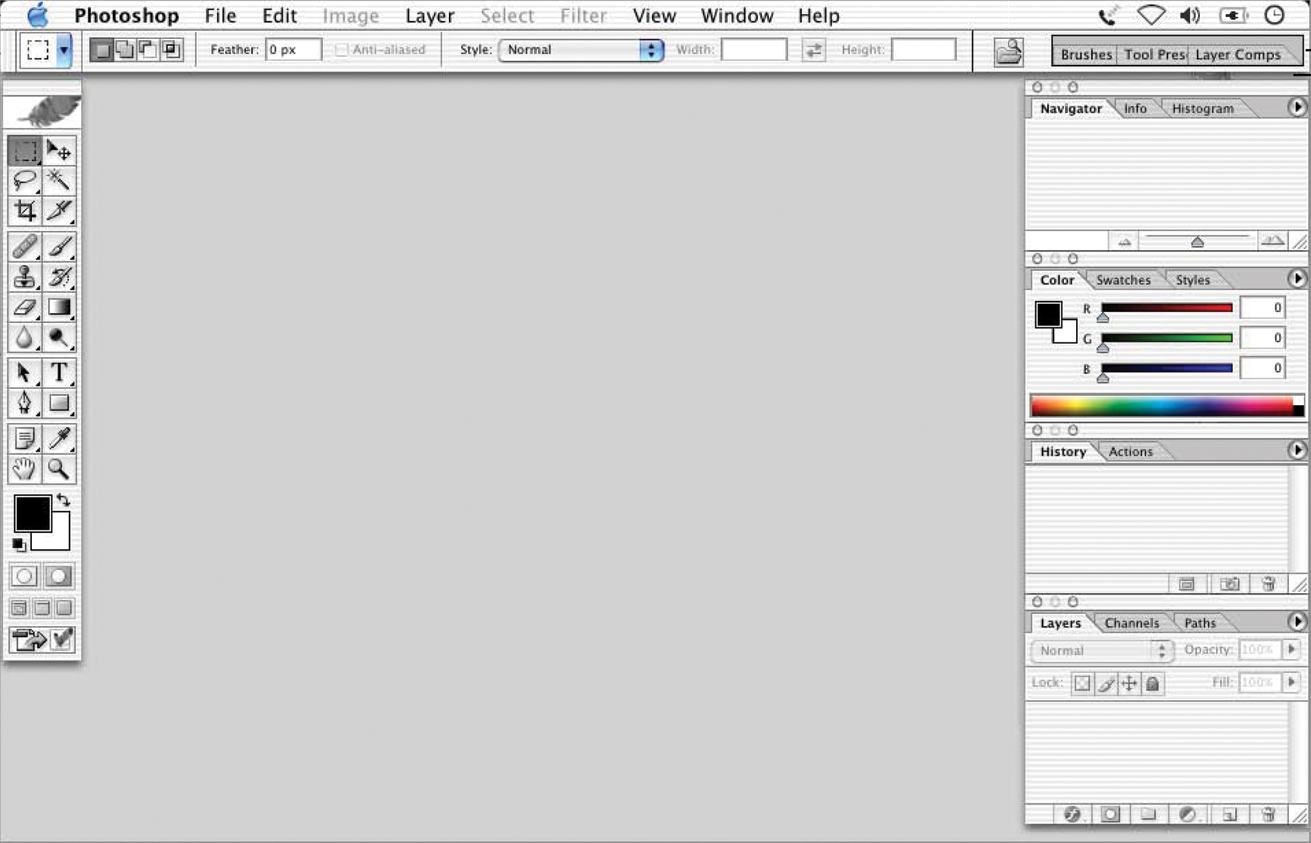The width and height of the screenshot is (1311, 843).
Task: Toggle the Anti-aliased checkbox
Action: (341, 50)
